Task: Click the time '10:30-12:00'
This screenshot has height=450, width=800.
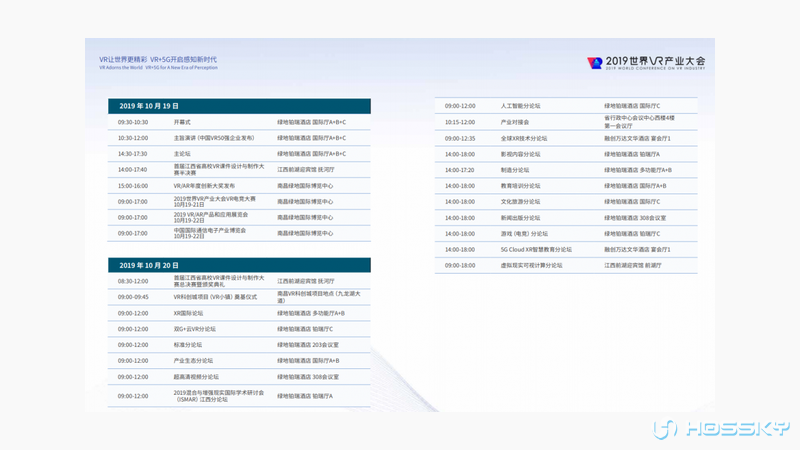Action: pyautogui.click(x=133, y=138)
